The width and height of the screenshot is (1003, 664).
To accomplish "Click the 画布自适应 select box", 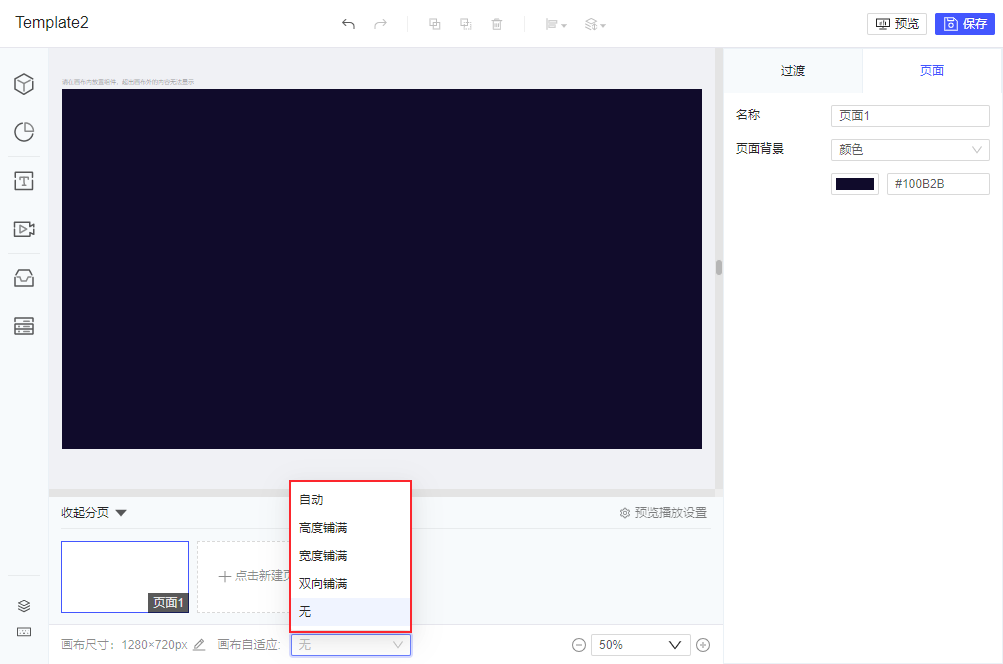I will click(351, 645).
